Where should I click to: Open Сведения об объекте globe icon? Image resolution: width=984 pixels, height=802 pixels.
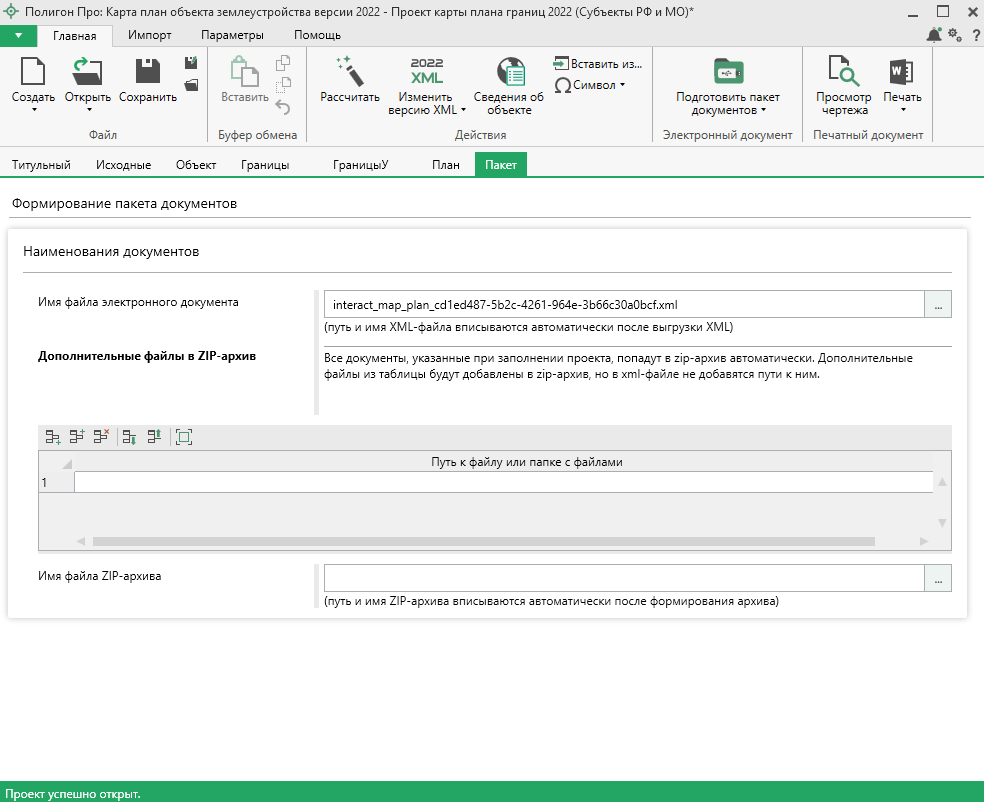(511, 72)
